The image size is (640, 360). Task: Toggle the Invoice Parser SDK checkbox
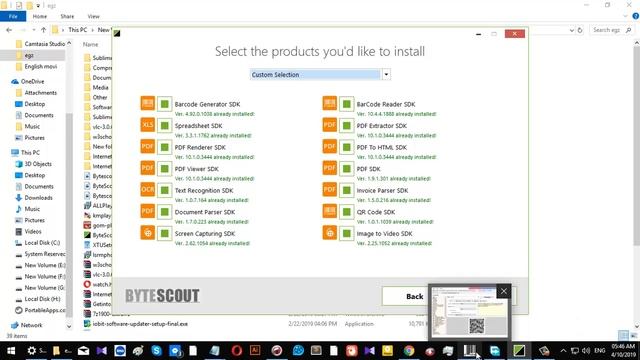click(x=347, y=191)
